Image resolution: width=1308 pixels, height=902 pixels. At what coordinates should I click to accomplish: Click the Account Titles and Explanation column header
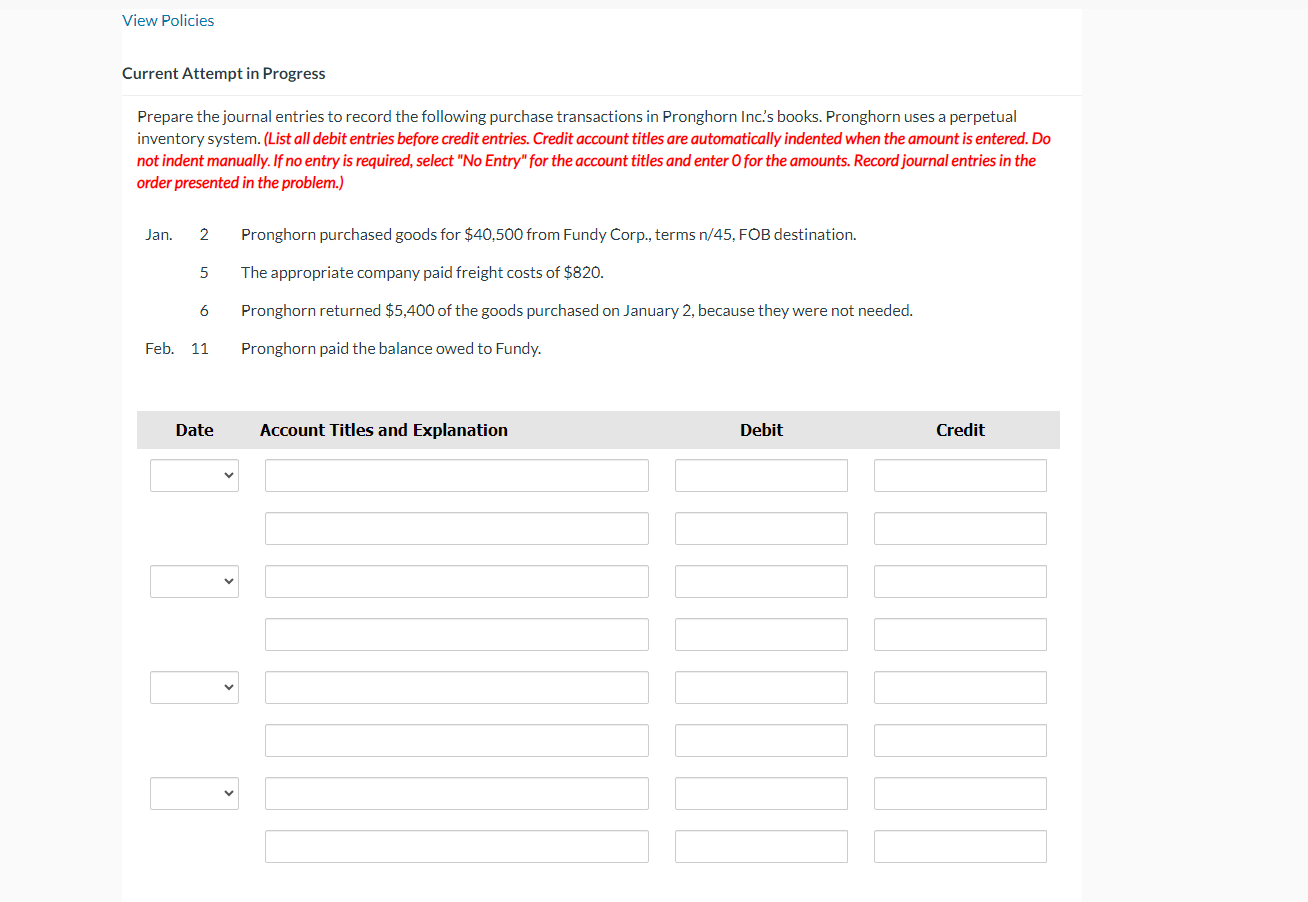(x=383, y=429)
